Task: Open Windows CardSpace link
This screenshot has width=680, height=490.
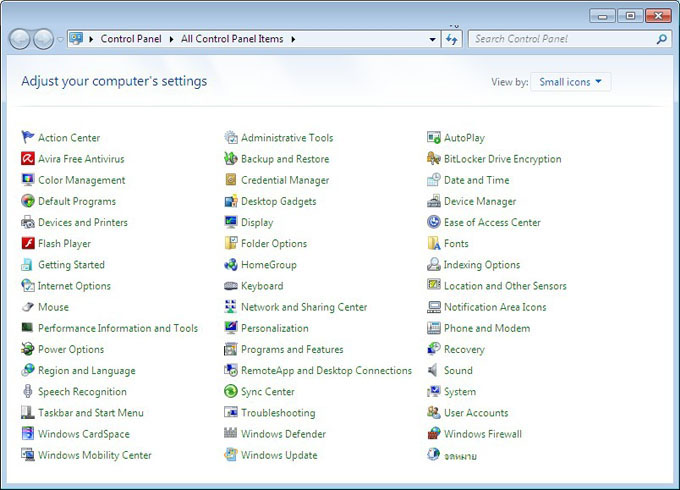Action: [84, 434]
